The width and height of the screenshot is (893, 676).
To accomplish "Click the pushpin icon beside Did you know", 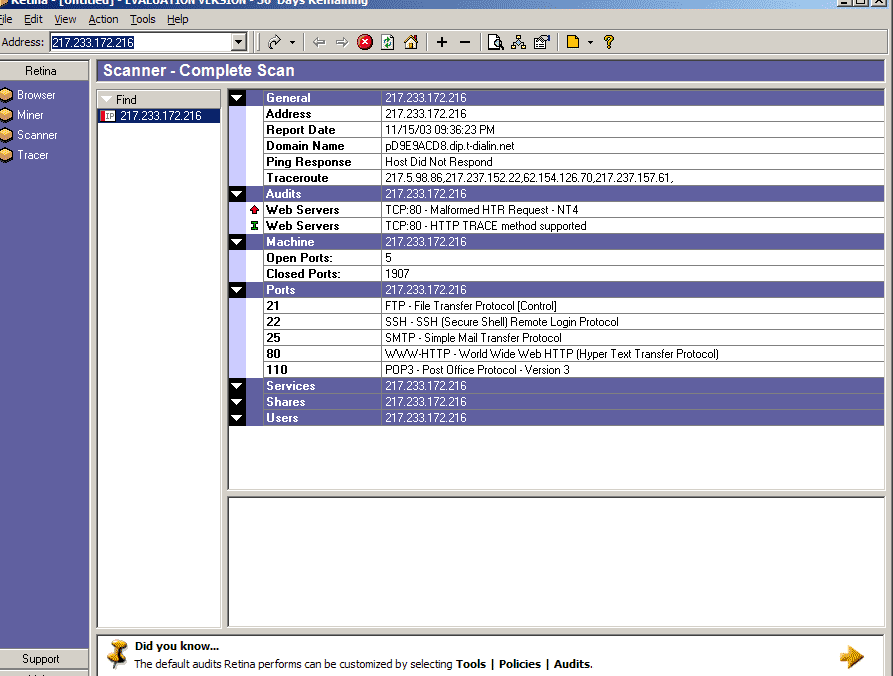I will pyautogui.click(x=118, y=654).
